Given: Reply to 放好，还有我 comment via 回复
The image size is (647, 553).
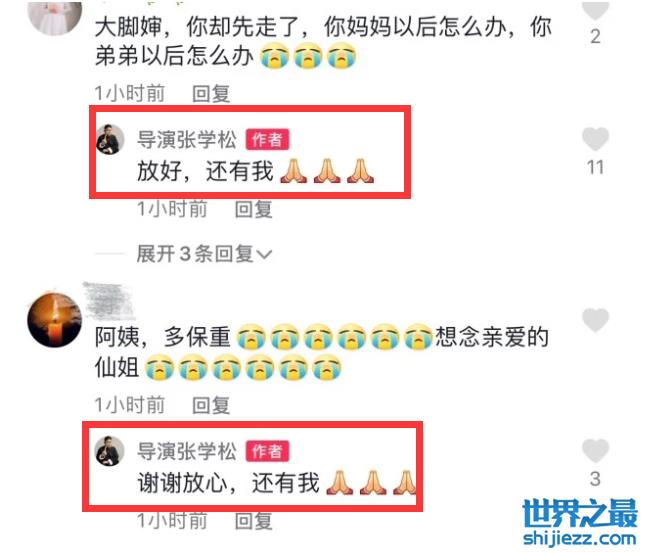Looking at the screenshot, I should pyautogui.click(x=253, y=209).
